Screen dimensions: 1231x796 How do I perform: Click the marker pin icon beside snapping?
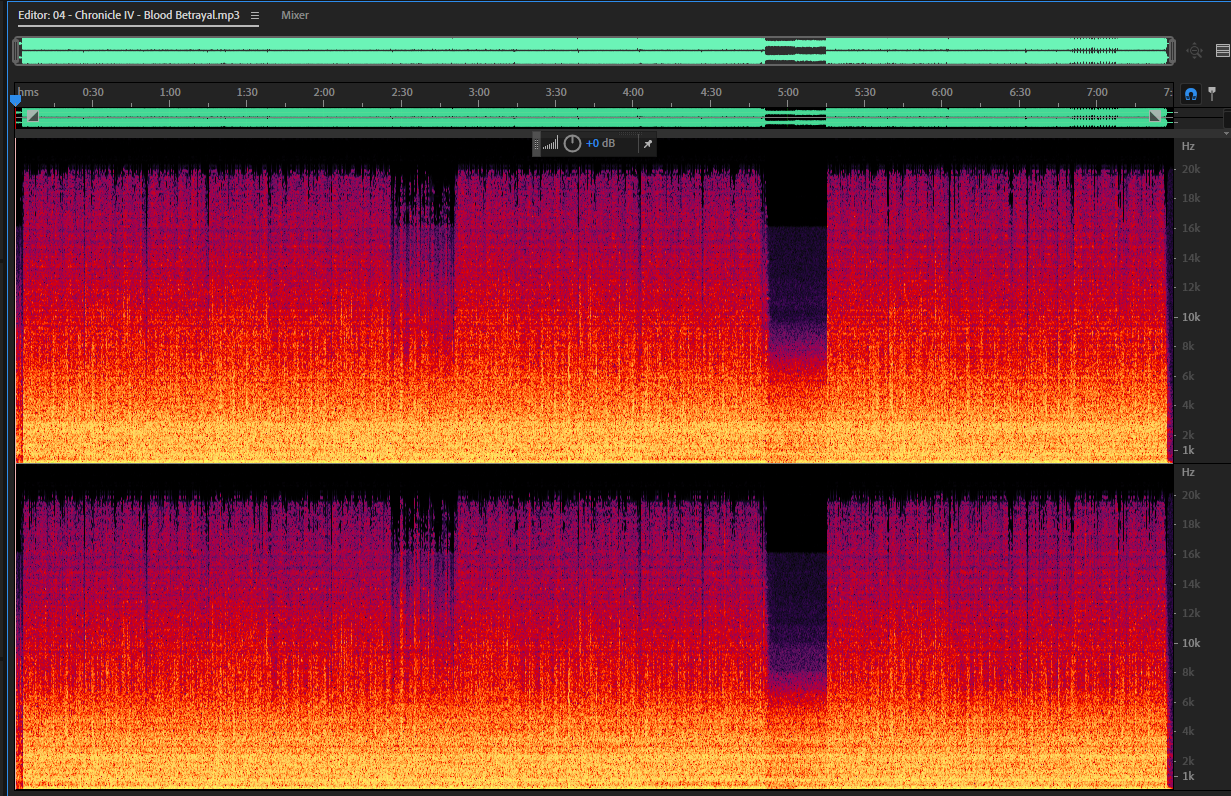tap(1213, 93)
